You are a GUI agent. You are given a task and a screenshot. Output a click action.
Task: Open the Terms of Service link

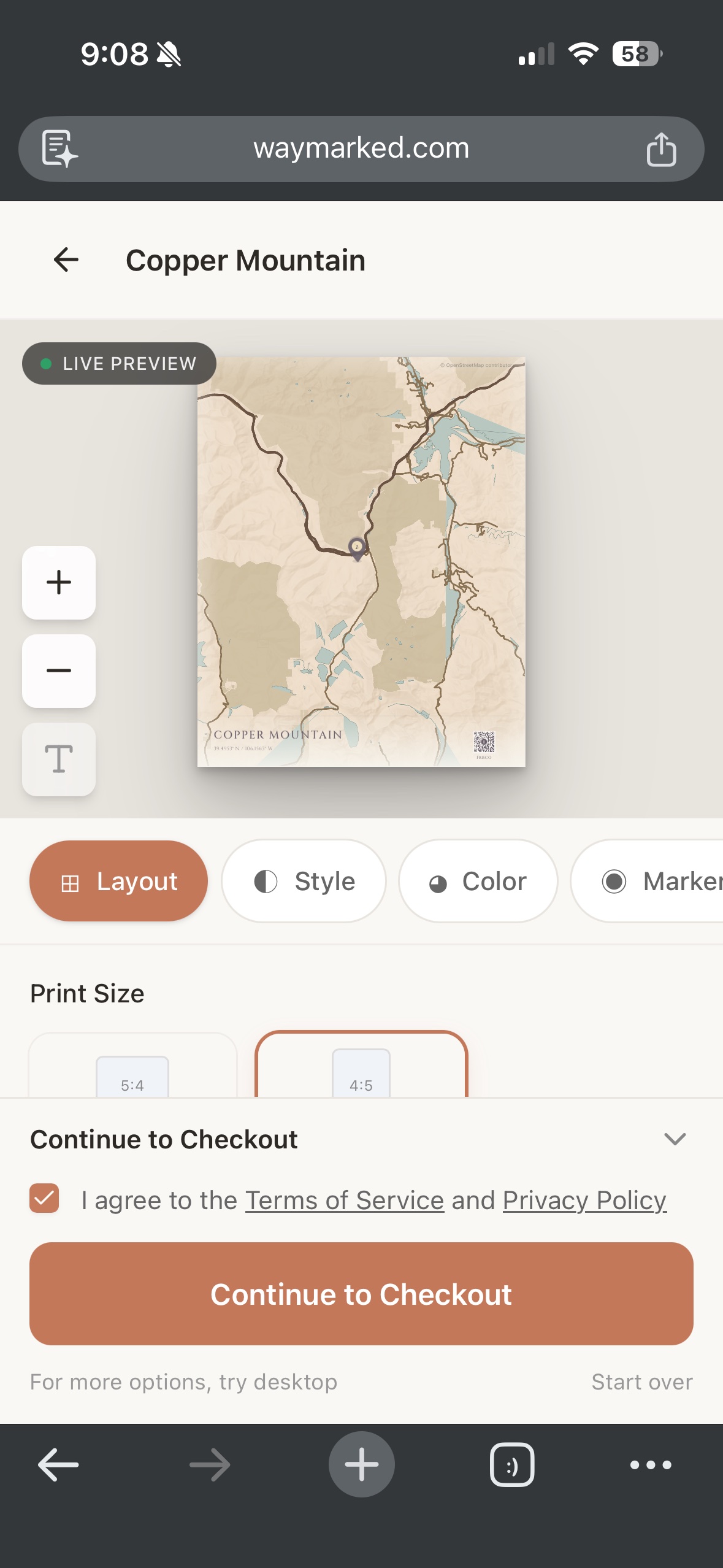pos(343,1199)
